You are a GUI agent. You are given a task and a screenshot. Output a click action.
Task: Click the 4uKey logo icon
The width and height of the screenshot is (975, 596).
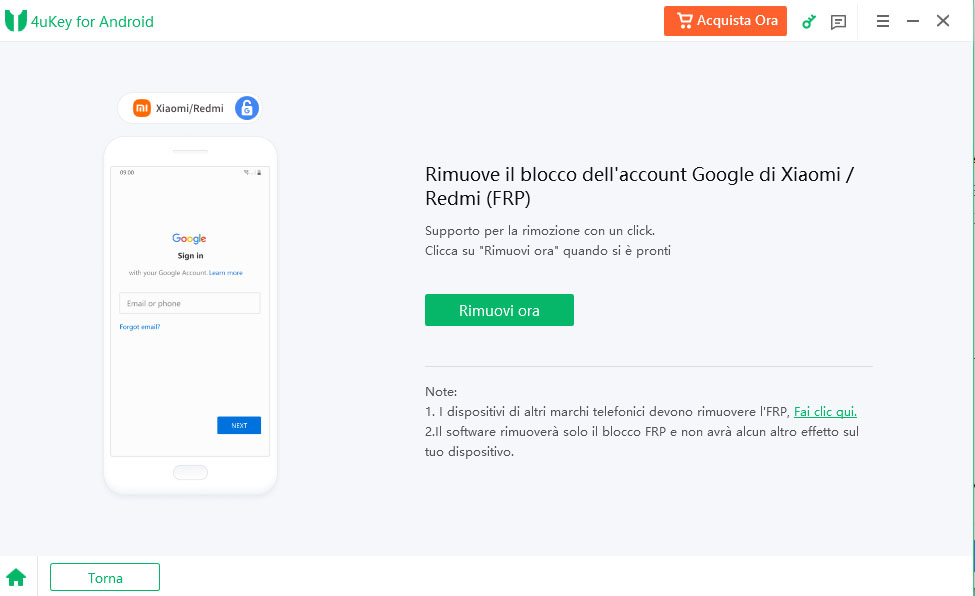tap(16, 21)
